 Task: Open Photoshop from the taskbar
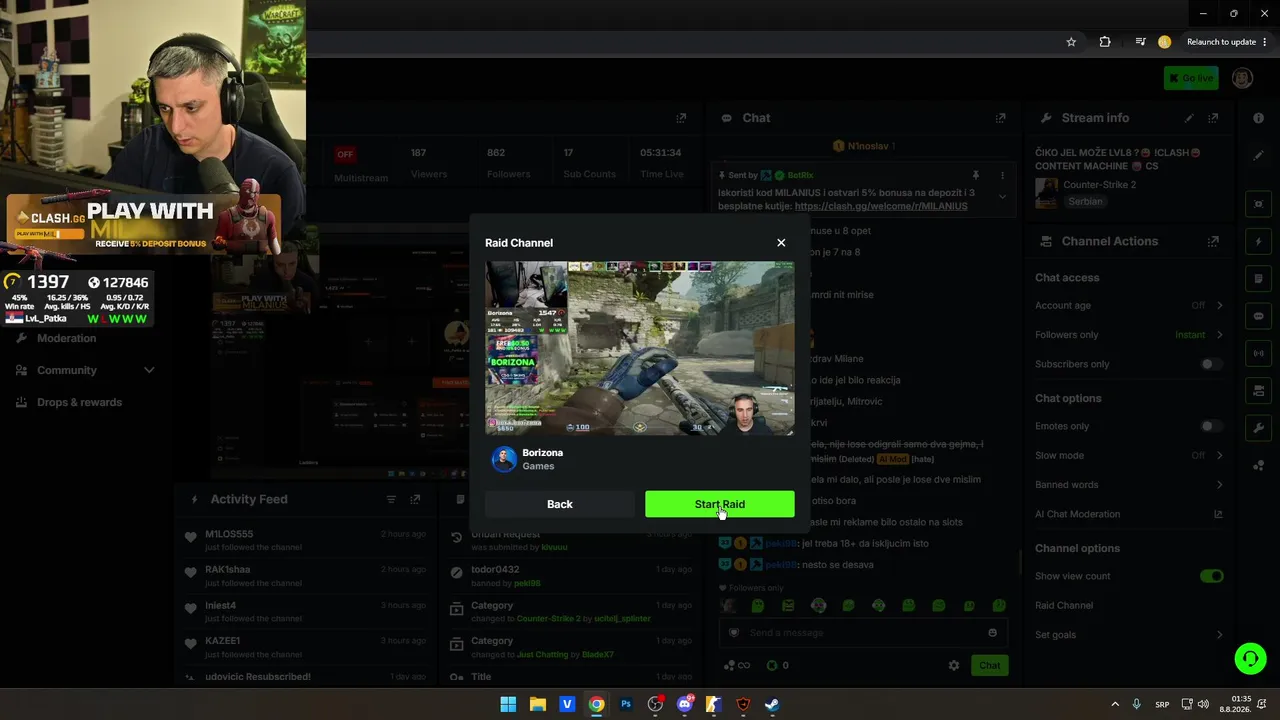(x=626, y=704)
